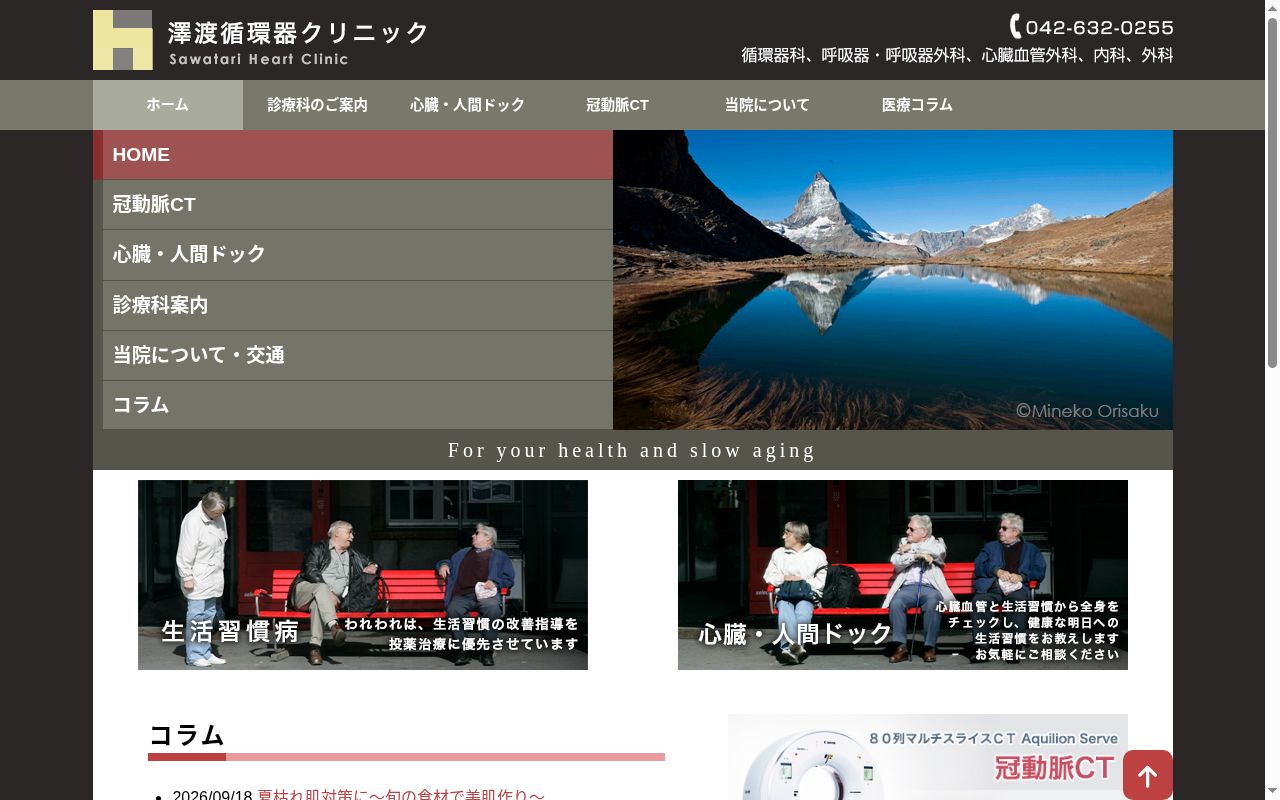Open the 生活習慣病 banner image
Viewport: 1280px width, 800px height.
pos(363,575)
